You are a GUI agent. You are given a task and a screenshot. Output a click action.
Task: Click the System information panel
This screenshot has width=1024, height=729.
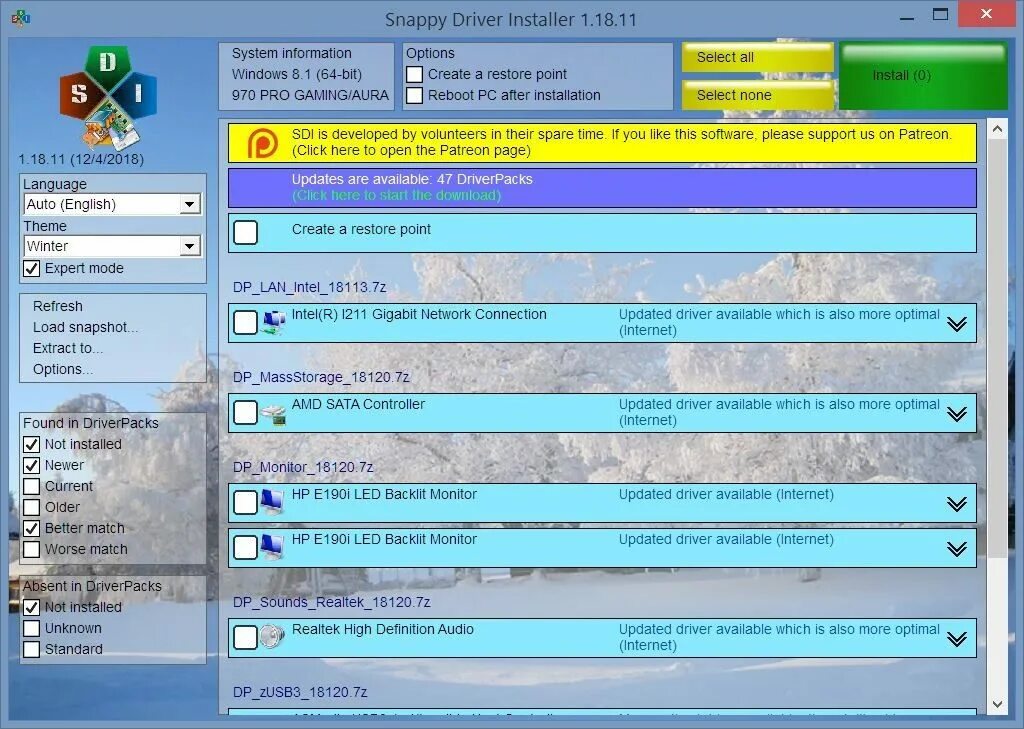click(306, 76)
